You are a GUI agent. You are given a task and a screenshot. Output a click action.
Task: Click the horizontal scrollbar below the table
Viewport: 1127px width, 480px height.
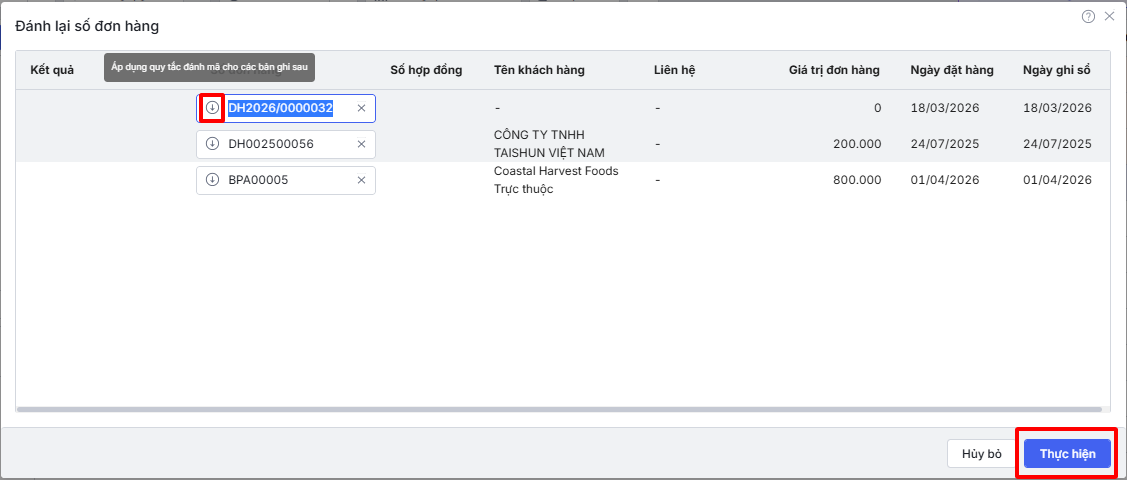(x=560, y=409)
